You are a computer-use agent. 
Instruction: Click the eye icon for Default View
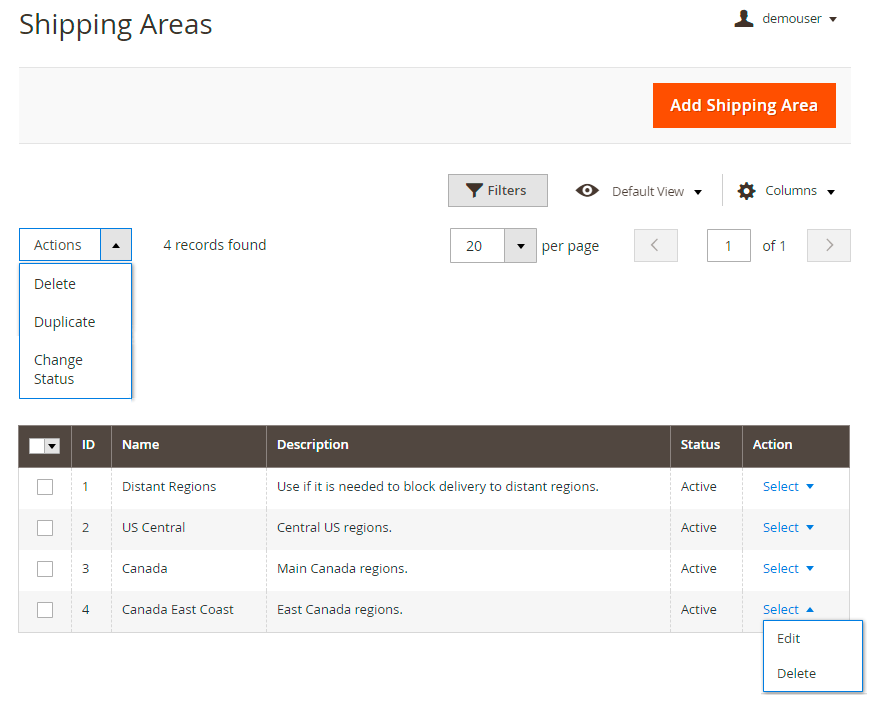tap(587, 191)
